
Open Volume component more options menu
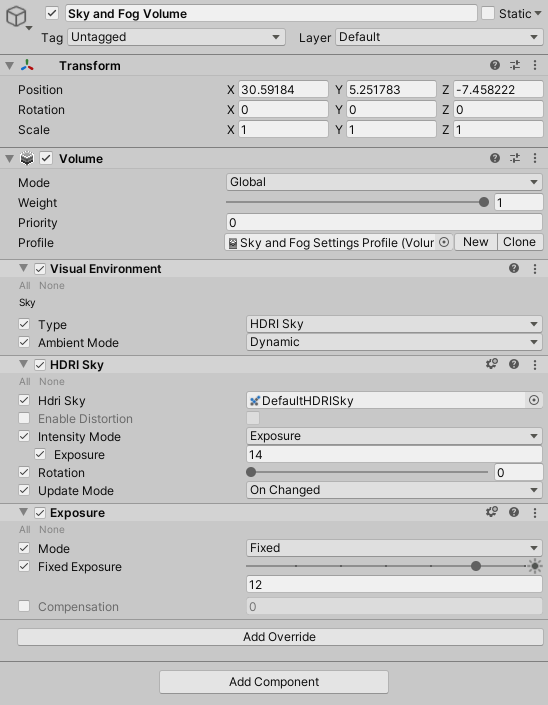point(535,158)
